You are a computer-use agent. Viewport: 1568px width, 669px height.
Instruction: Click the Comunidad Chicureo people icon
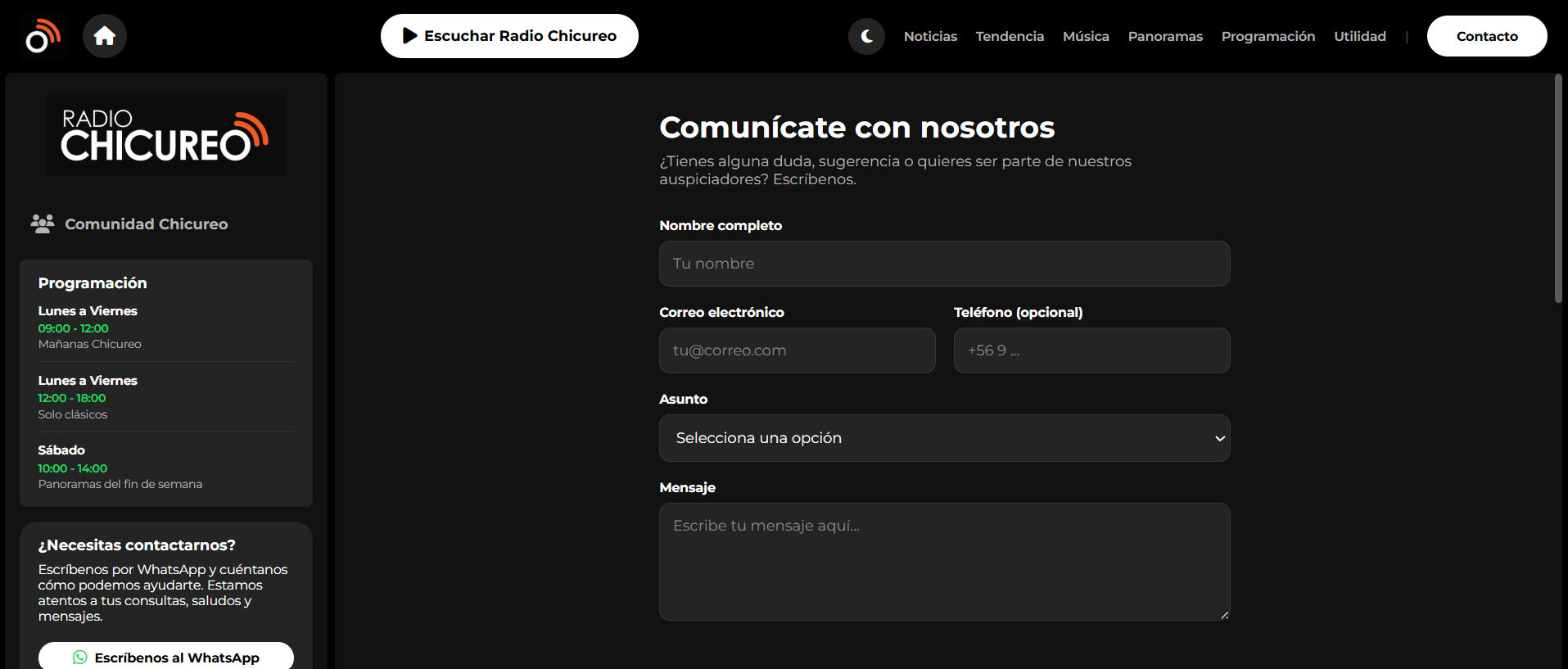pos(43,224)
